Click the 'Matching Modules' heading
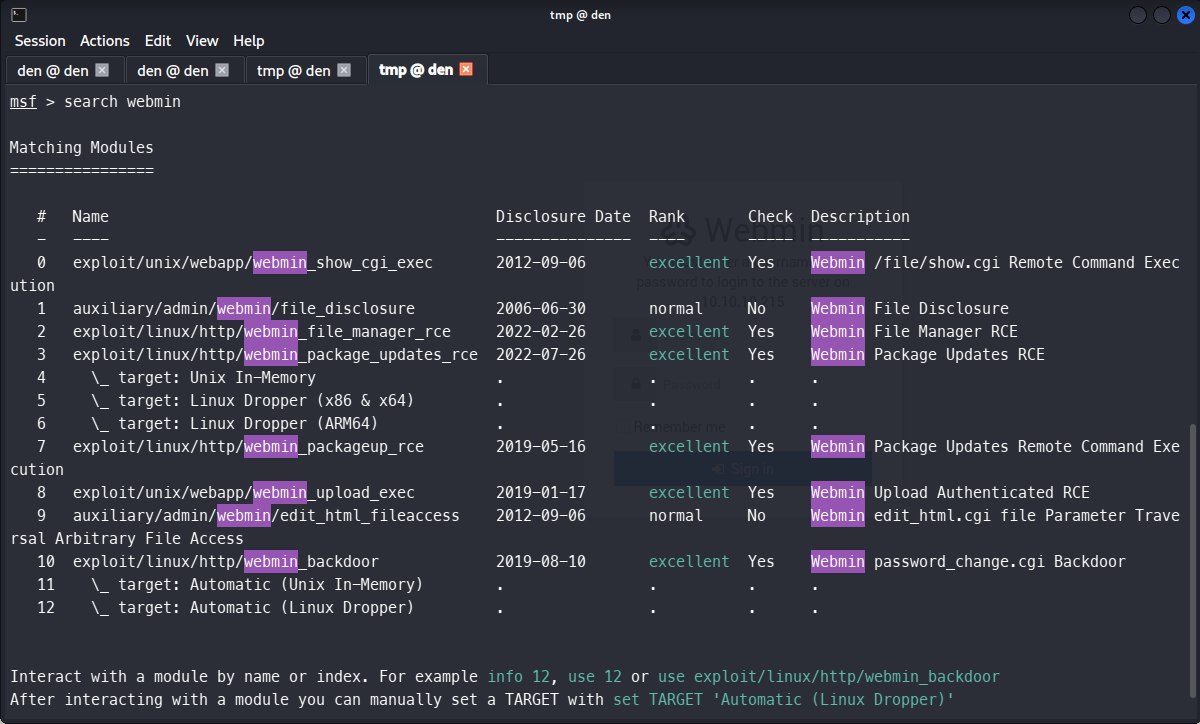Viewport: 1200px width, 724px height. pyautogui.click(x=82, y=148)
